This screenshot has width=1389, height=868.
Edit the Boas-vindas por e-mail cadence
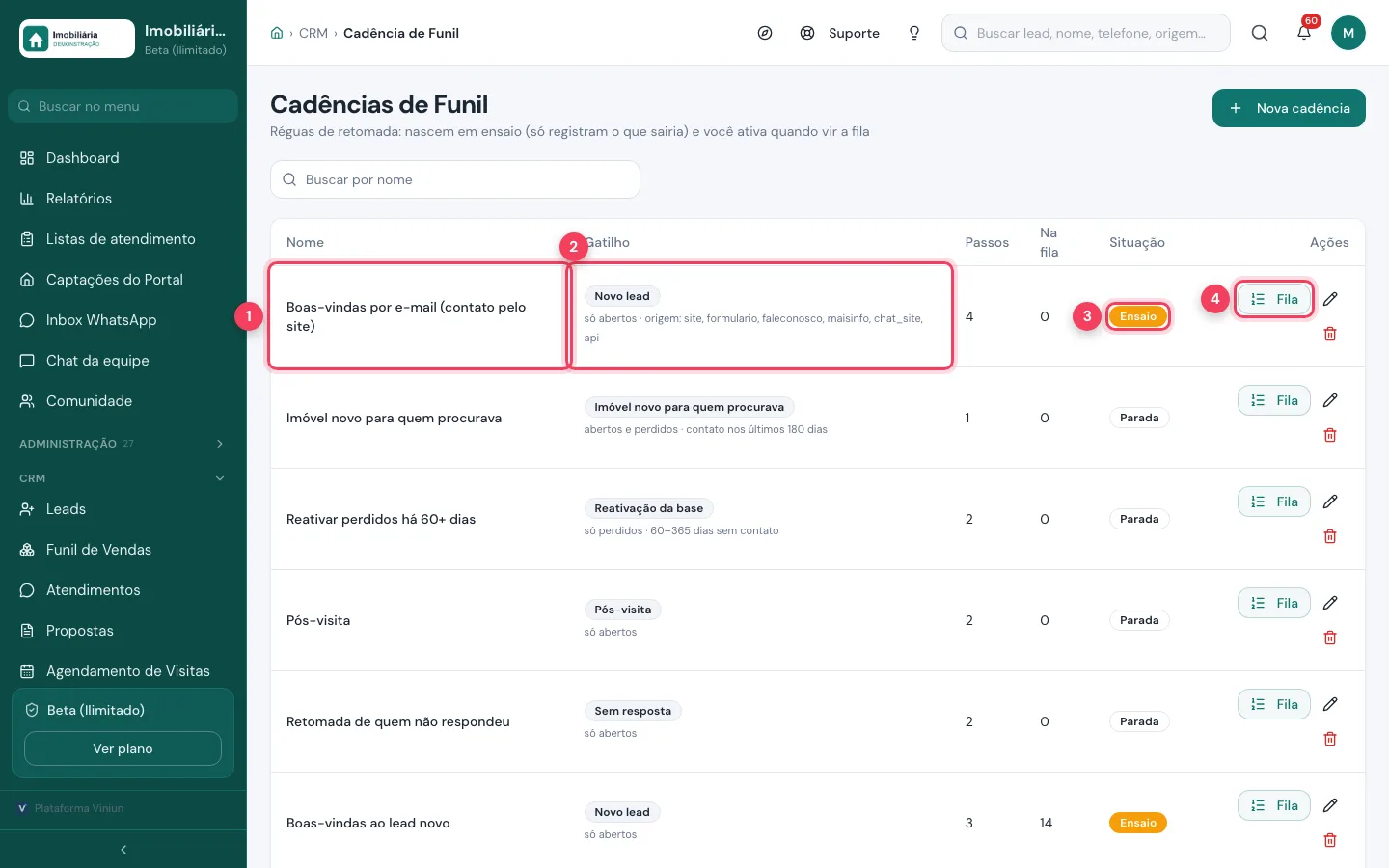[1330, 299]
